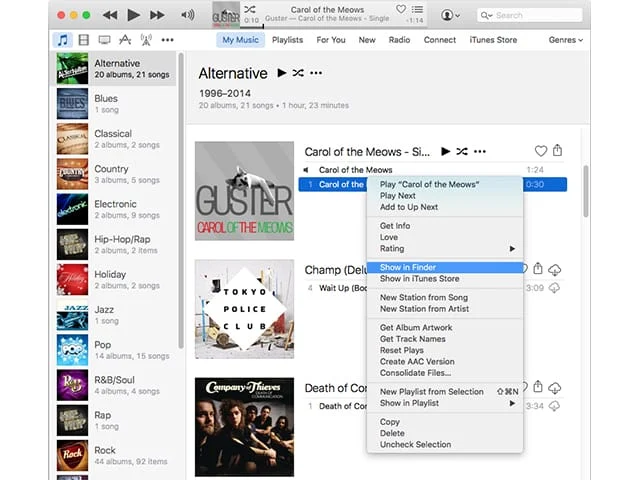The image size is (640, 480).
Task: Select the Blues genre
Action: pyautogui.click(x=113, y=104)
